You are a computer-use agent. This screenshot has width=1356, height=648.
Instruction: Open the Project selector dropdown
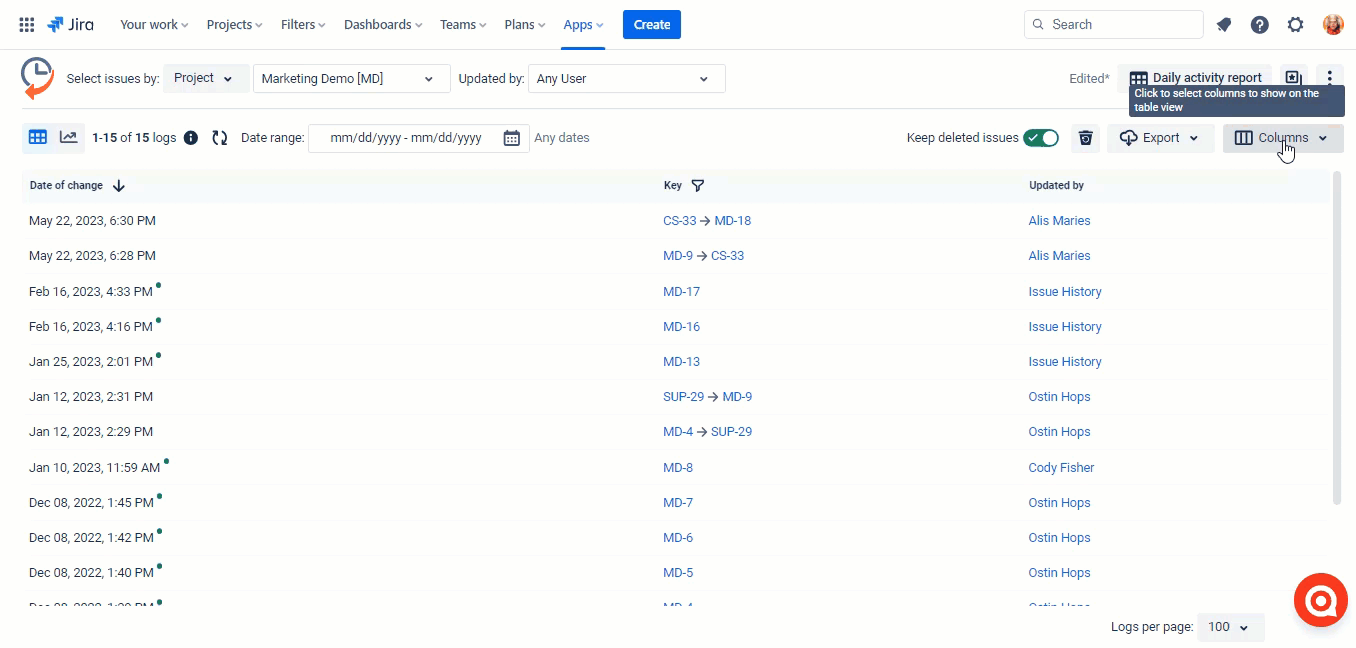(x=205, y=78)
